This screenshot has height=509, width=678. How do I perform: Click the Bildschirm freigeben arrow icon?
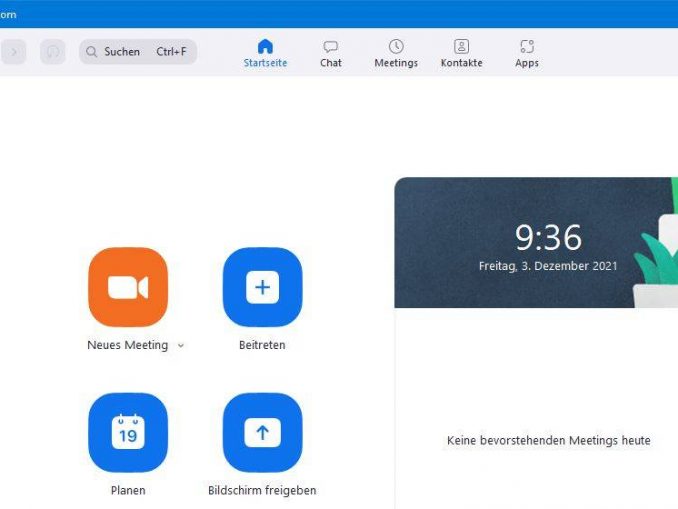pos(262,432)
